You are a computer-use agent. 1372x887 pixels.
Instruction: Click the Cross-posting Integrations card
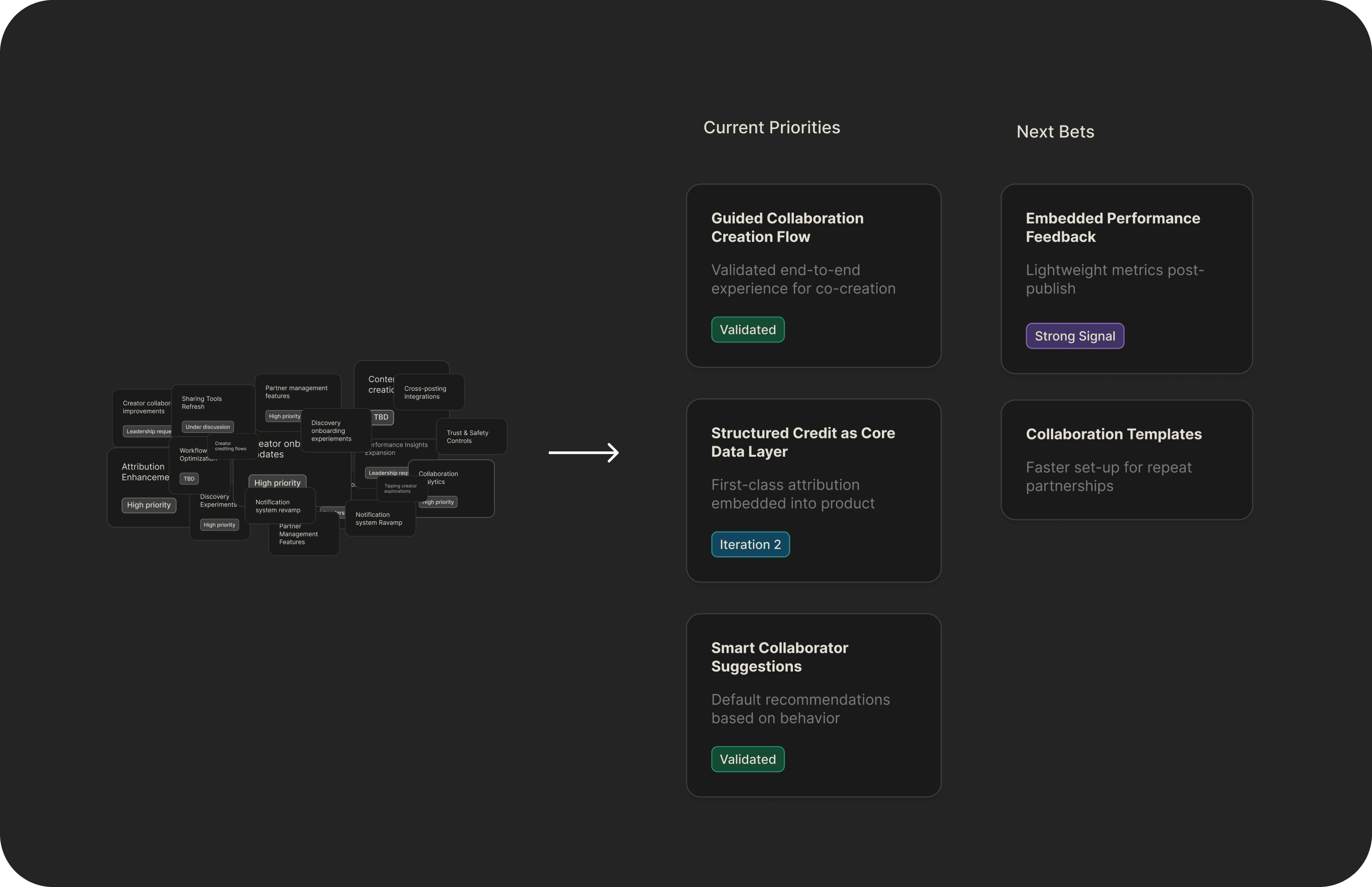pos(429,392)
